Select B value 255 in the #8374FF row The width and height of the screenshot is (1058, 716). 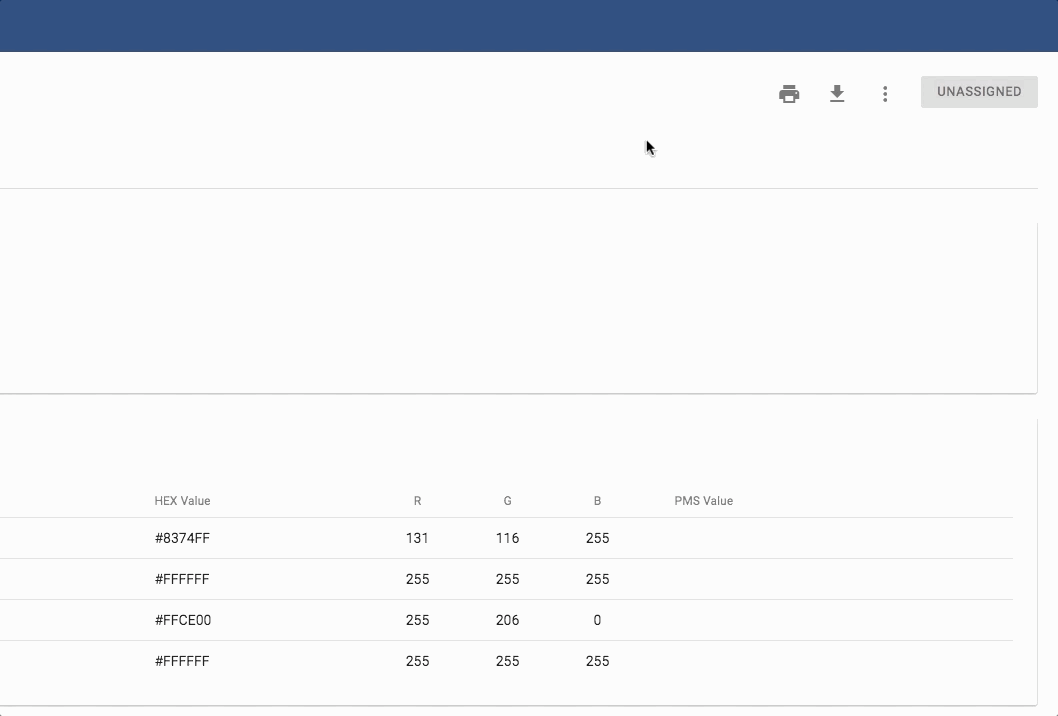point(597,538)
